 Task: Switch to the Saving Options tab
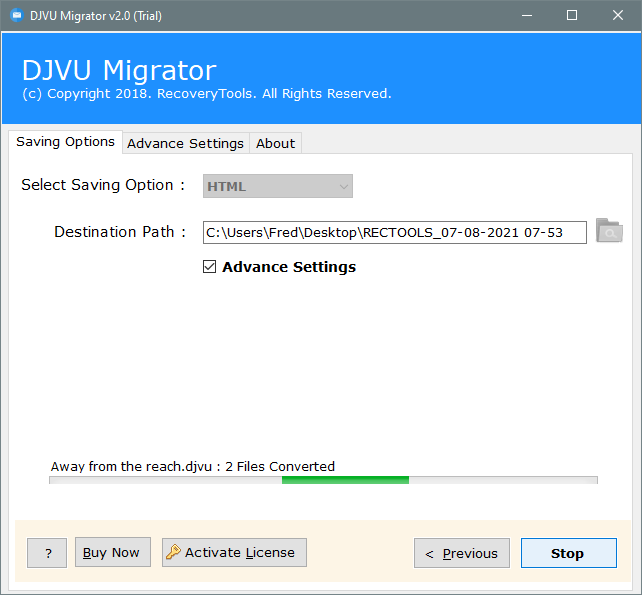(x=66, y=142)
